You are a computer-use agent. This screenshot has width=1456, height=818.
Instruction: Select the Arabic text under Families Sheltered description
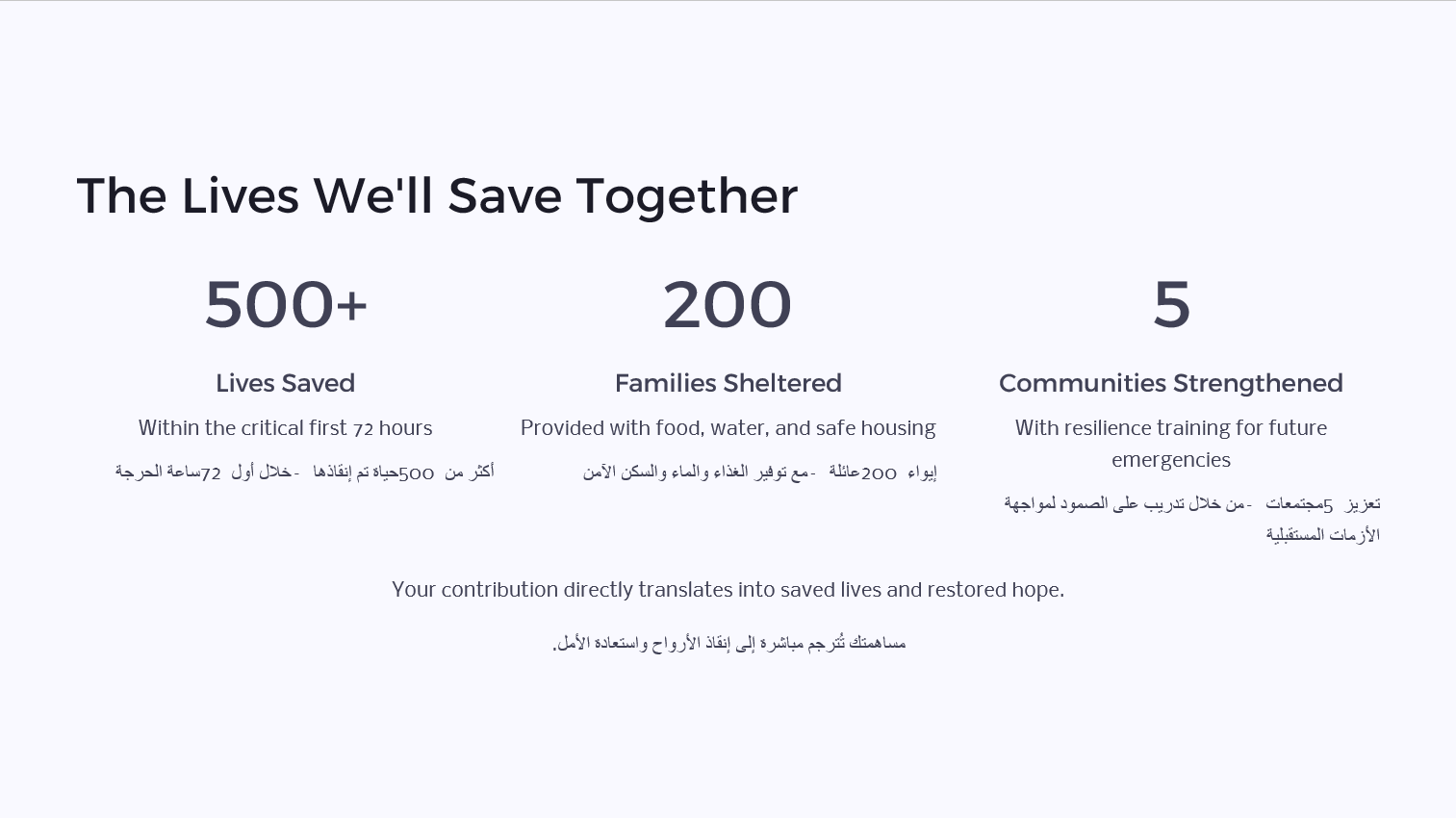coord(759,473)
